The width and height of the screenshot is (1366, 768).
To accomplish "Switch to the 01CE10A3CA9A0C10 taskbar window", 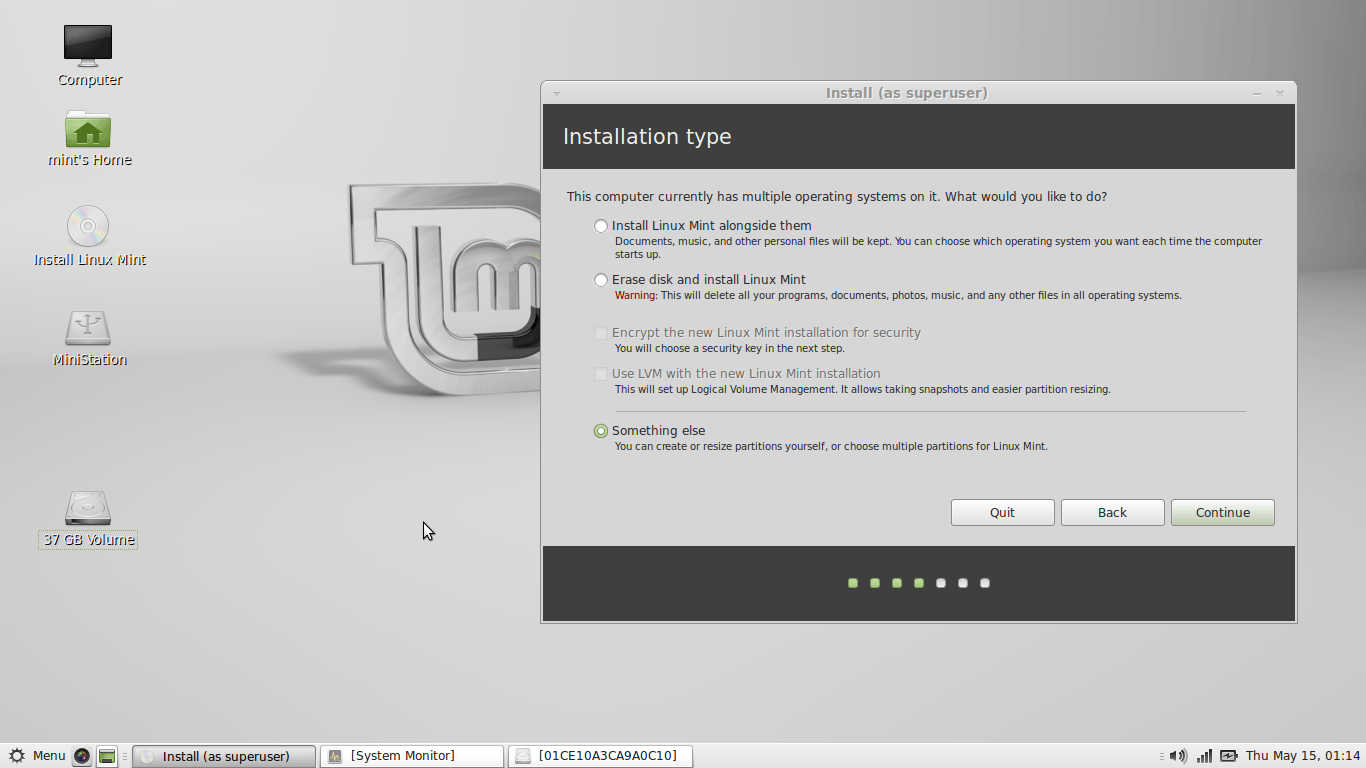I will [600, 756].
